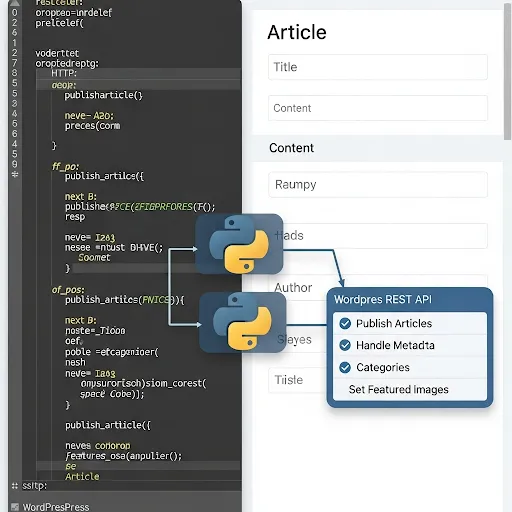Screen dimensions: 512x512
Task: Click the Raumpy input field
Action: point(378,184)
